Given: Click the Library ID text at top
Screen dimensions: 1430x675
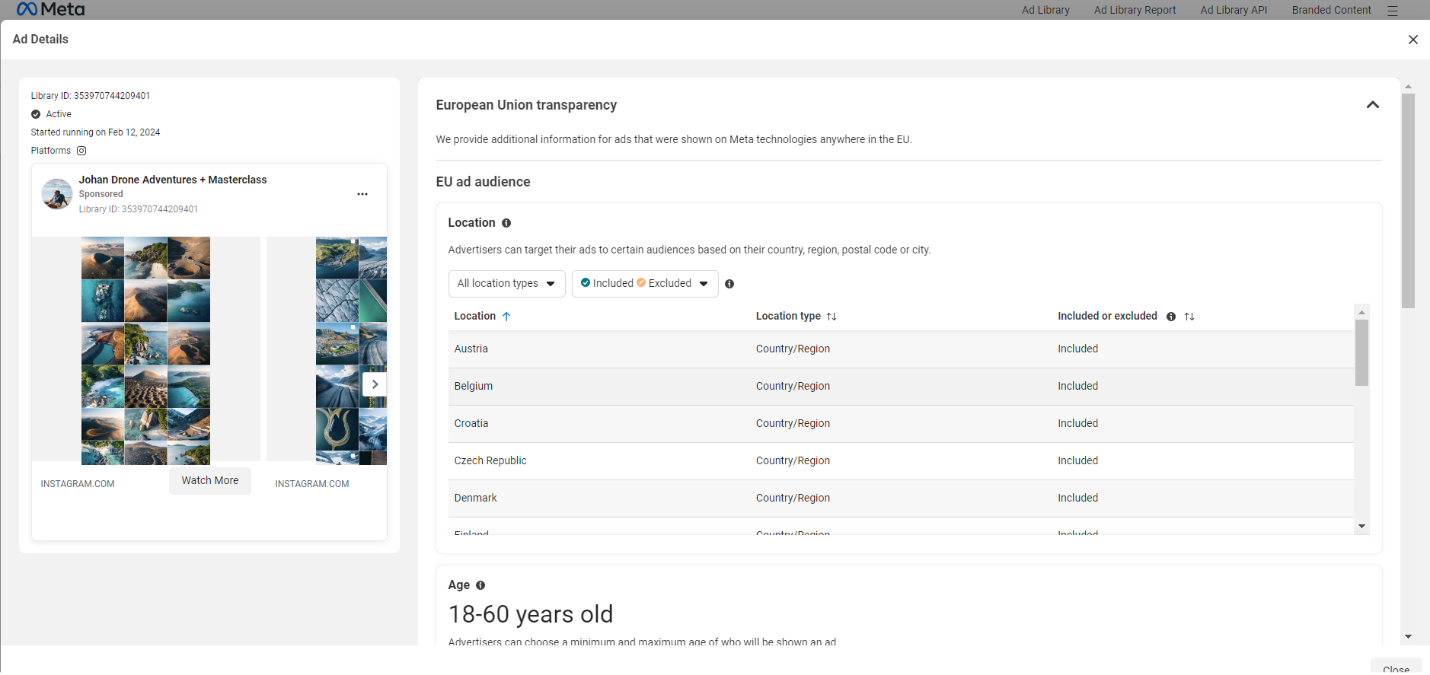Looking at the screenshot, I should [91, 96].
